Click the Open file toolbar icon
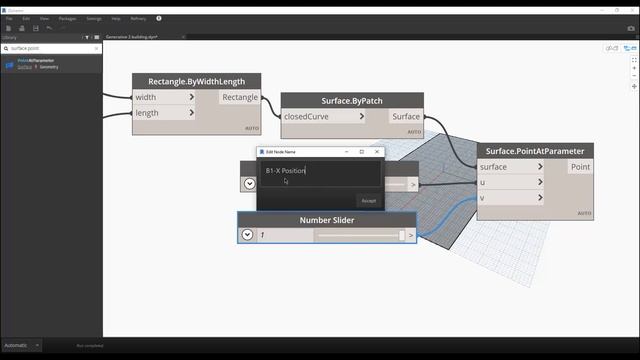The height and width of the screenshot is (360, 640). coord(22,28)
